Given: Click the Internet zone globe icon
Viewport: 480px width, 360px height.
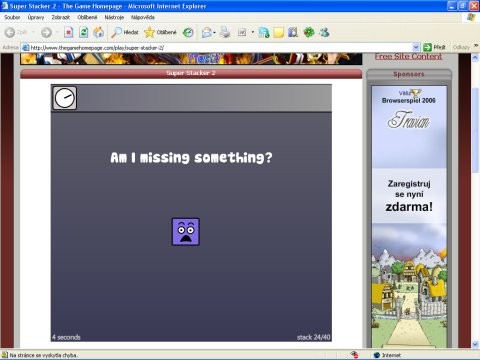Looking at the screenshot, I should tap(377, 355).
